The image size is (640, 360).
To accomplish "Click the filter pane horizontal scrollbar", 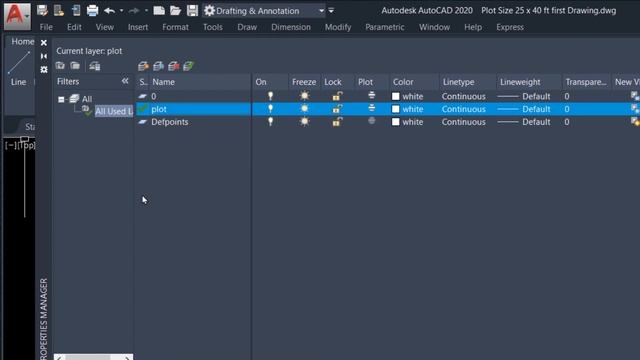I will [x=93, y=357].
